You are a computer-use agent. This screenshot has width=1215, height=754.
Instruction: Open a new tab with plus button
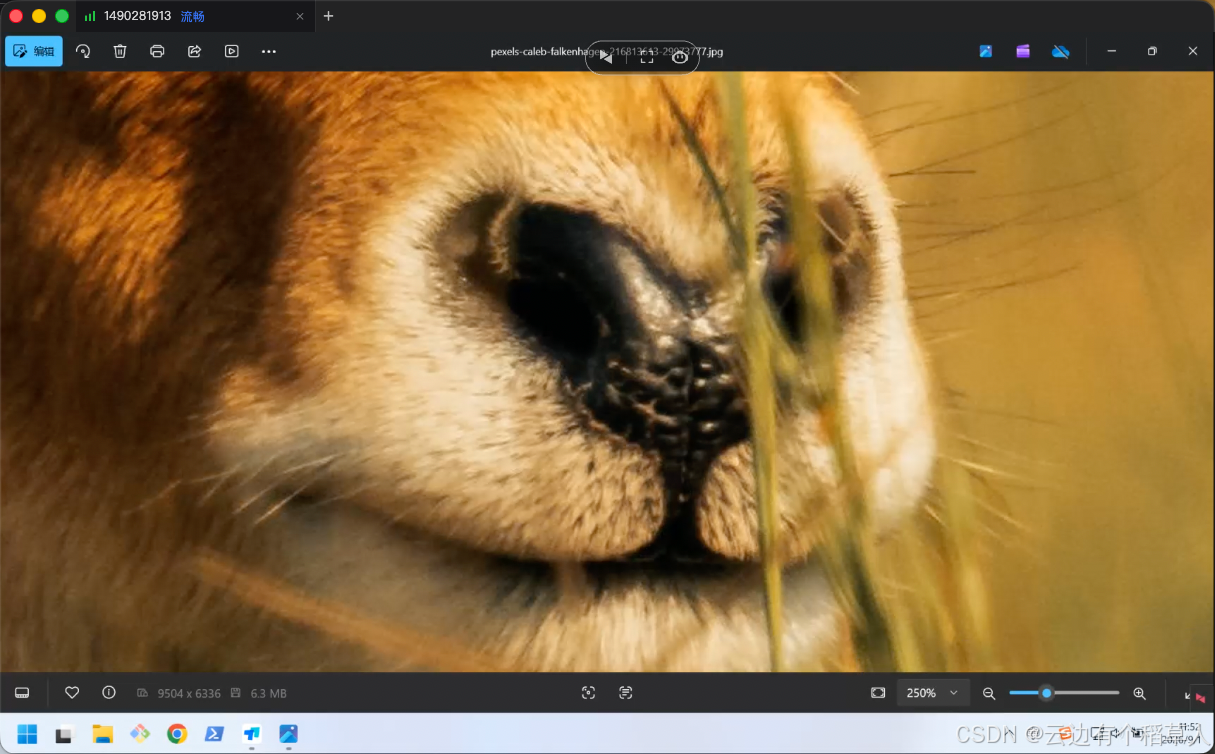pyautogui.click(x=328, y=16)
